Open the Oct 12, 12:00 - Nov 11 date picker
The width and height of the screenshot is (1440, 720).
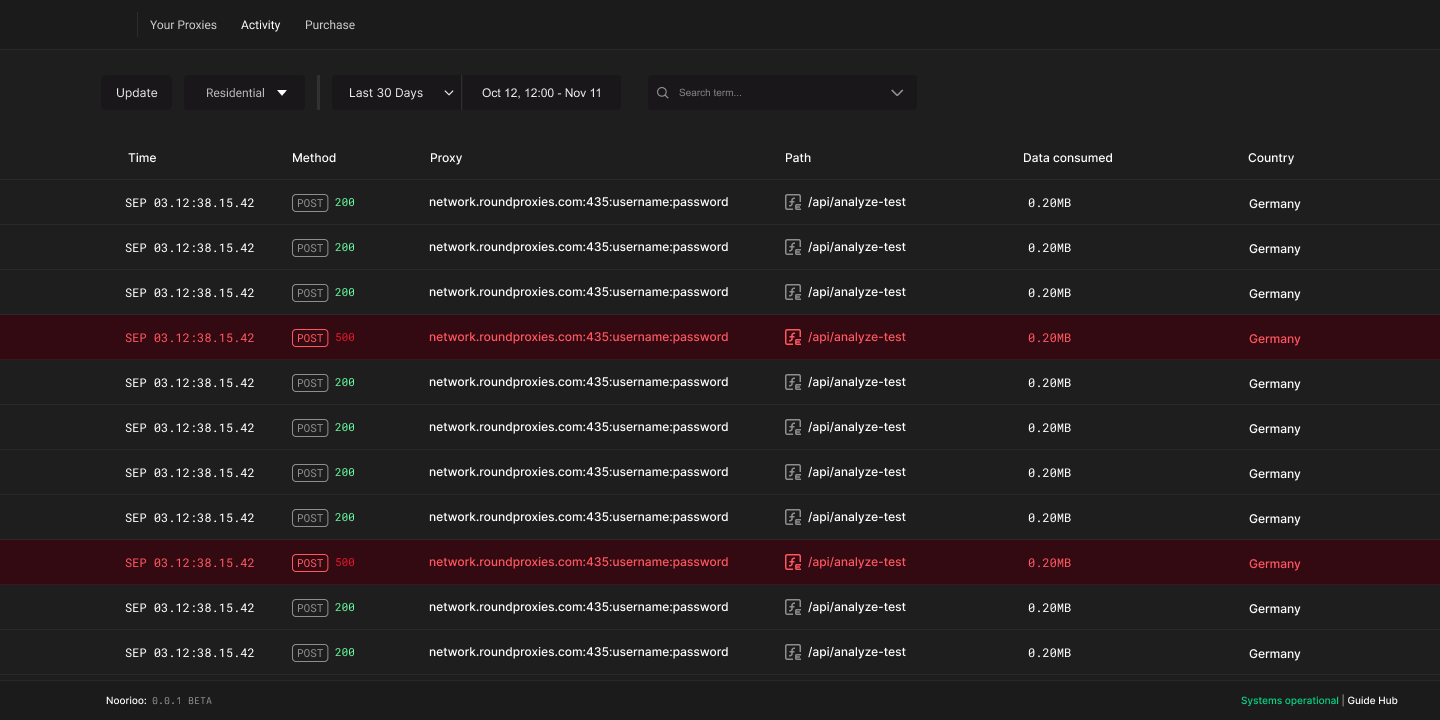pyautogui.click(x=541, y=93)
